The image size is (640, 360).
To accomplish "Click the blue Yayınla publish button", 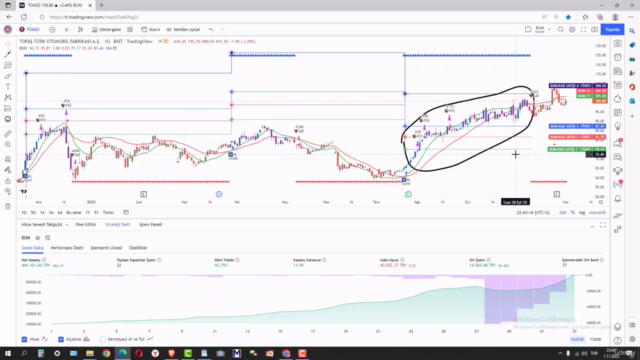I will pos(612,29).
